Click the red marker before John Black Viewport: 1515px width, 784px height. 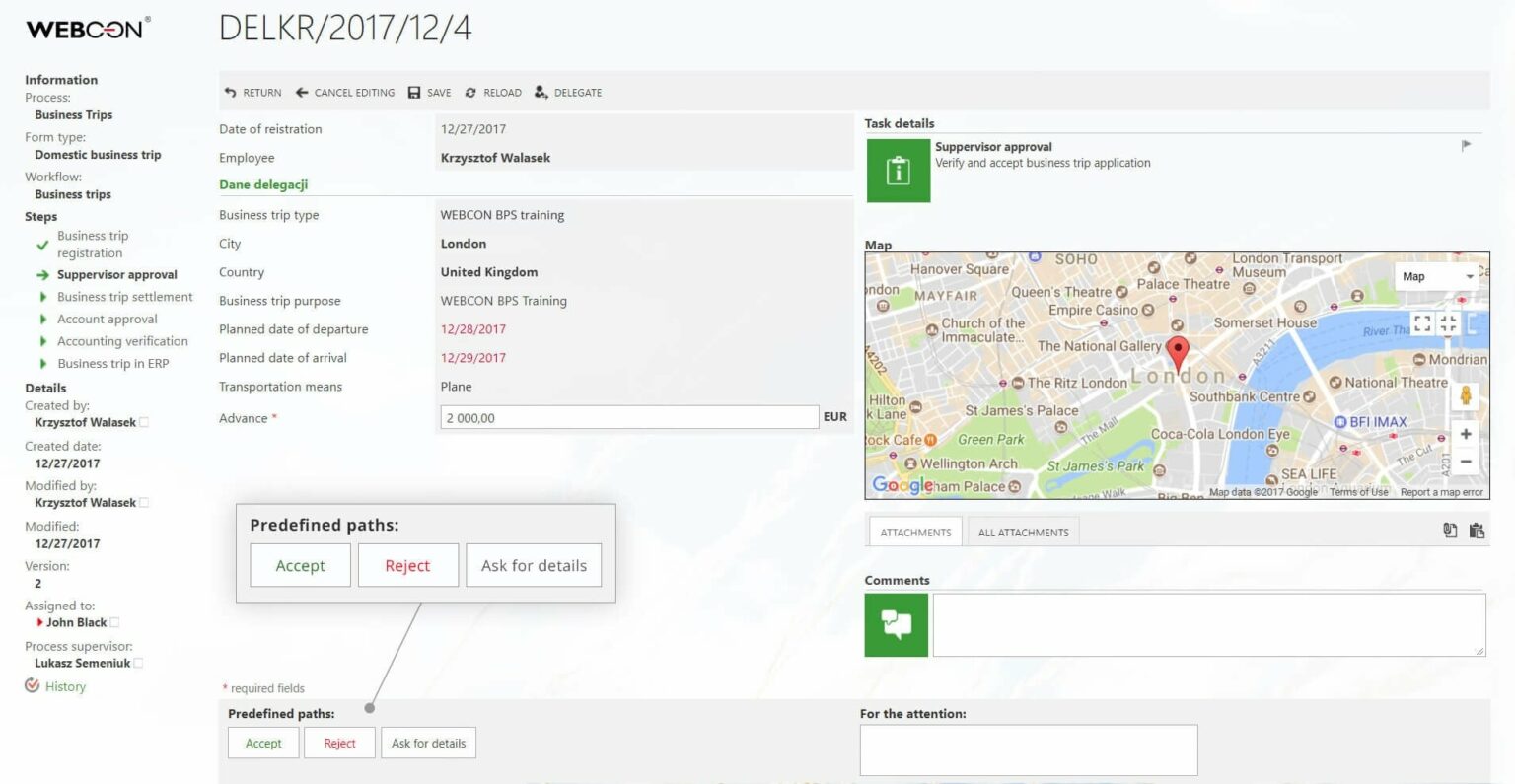tap(39, 622)
